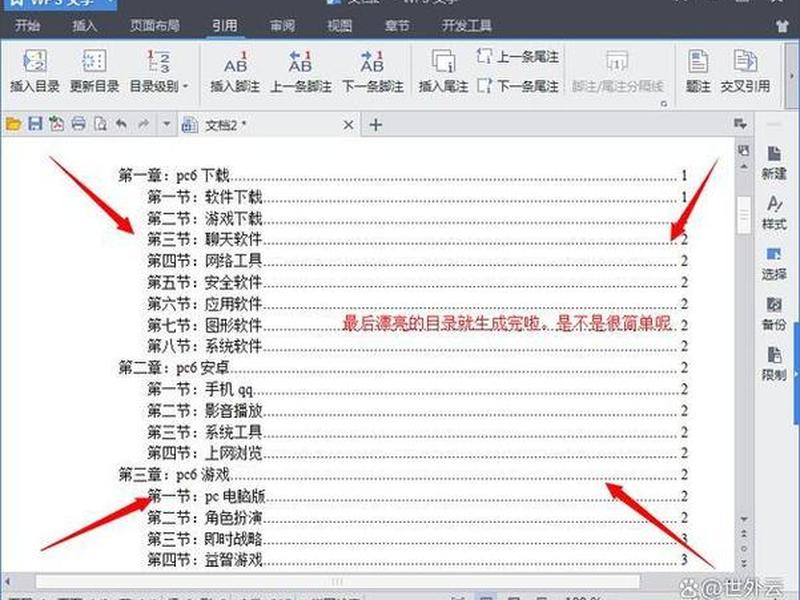
Task: Click the 插入脚注 (Insert Footnote) icon
Action: click(235, 62)
